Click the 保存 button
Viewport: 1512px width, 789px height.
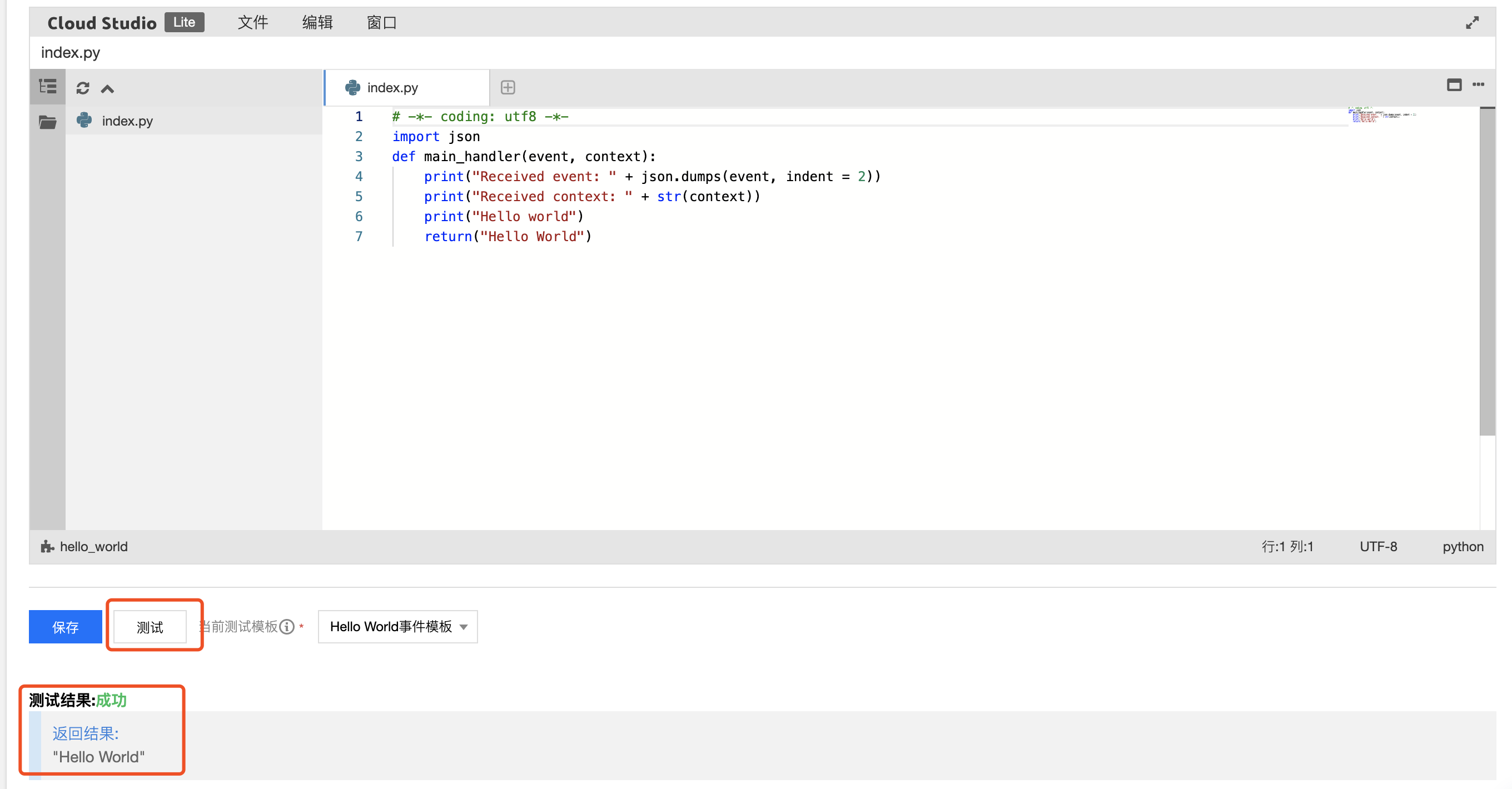pos(64,627)
